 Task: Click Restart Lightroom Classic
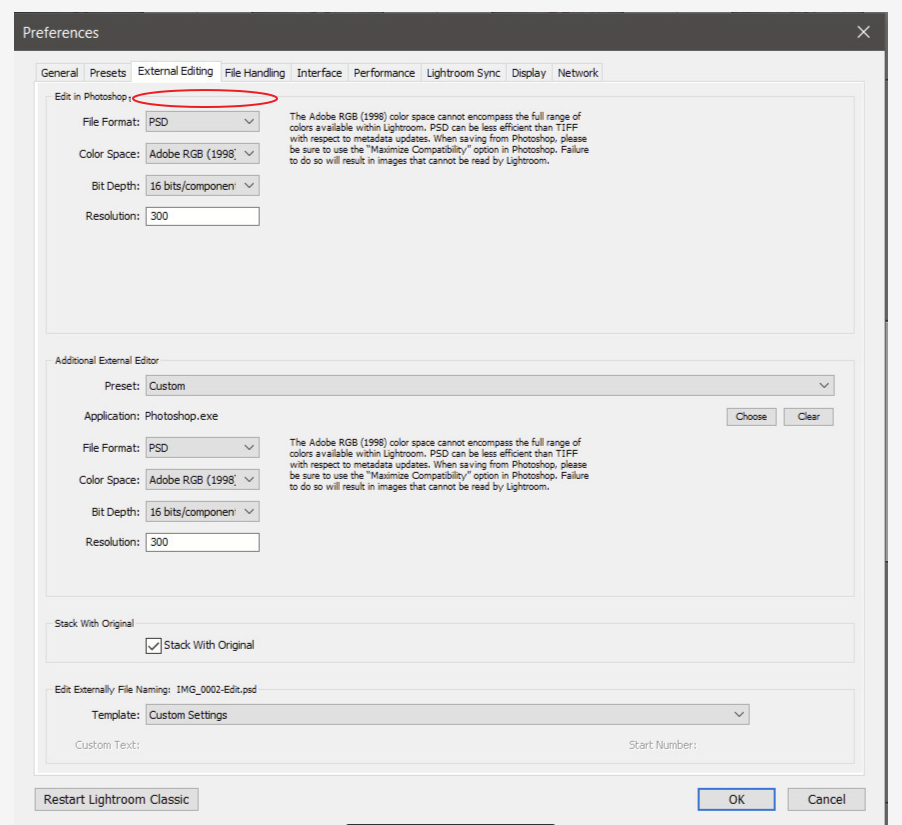(x=116, y=799)
